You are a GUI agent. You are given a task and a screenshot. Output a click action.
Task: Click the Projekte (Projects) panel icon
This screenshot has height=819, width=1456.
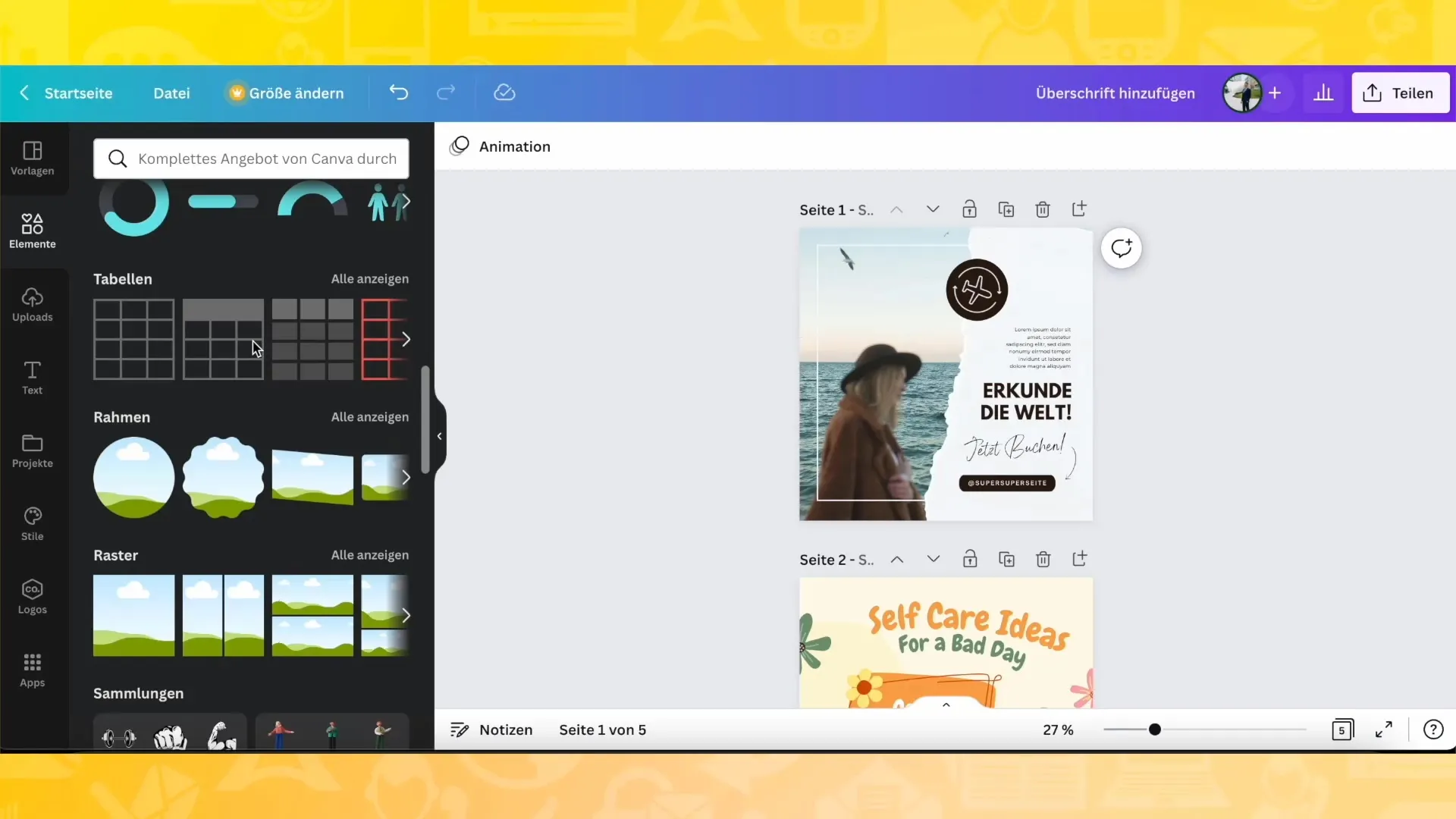(x=32, y=448)
